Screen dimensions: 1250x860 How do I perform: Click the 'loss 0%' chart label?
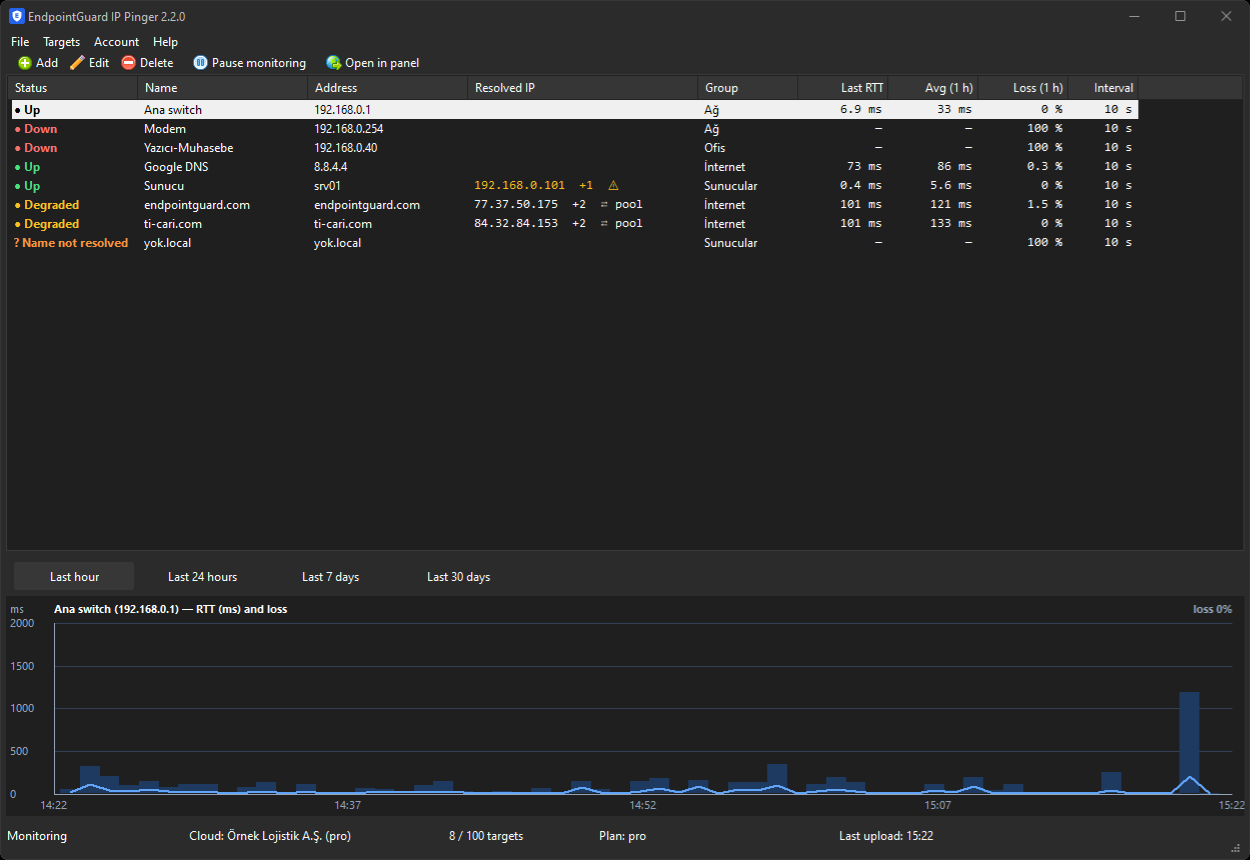[x=1213, y=609]
